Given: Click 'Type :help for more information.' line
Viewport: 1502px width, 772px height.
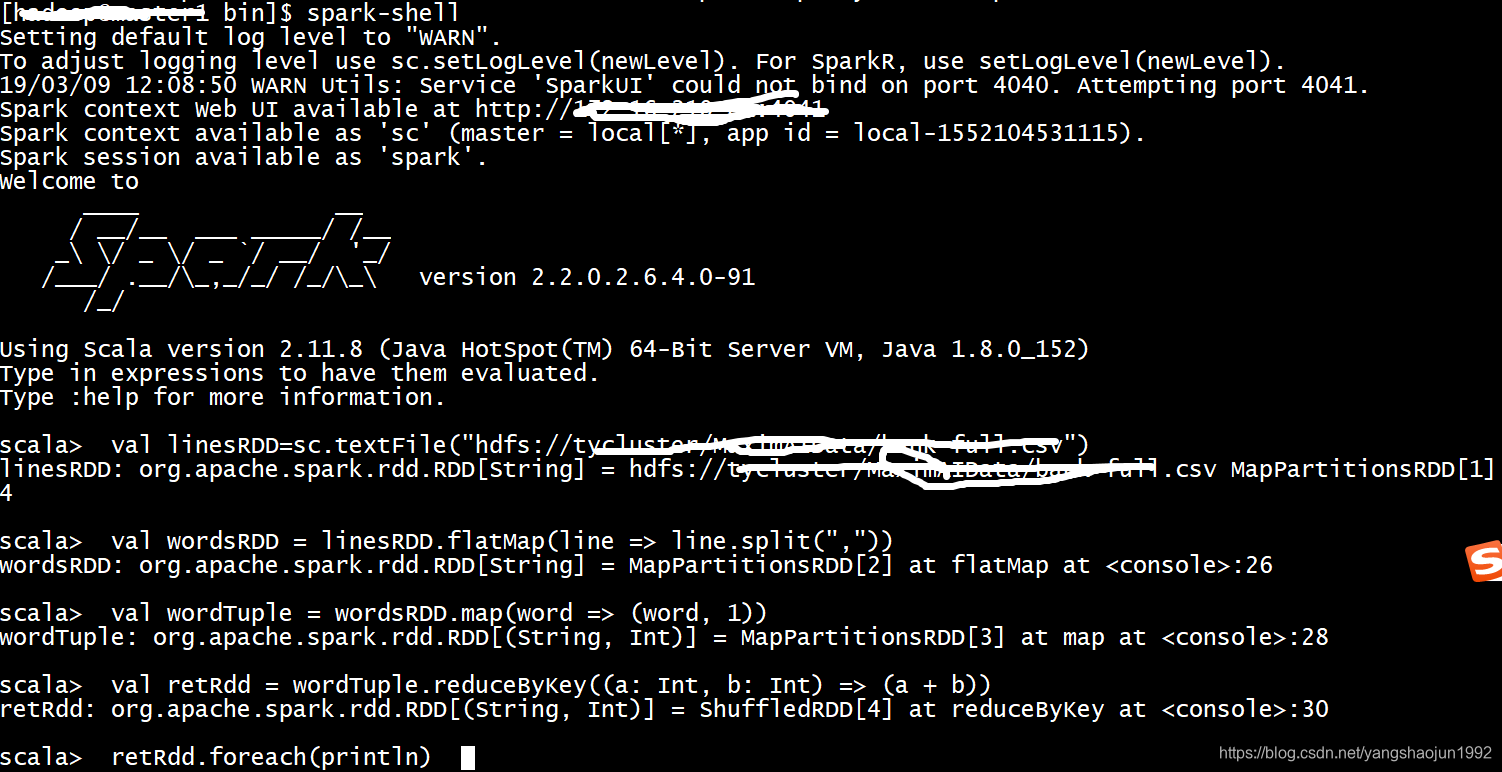Looking at the screenshot, I should click(x=223, y=397).
